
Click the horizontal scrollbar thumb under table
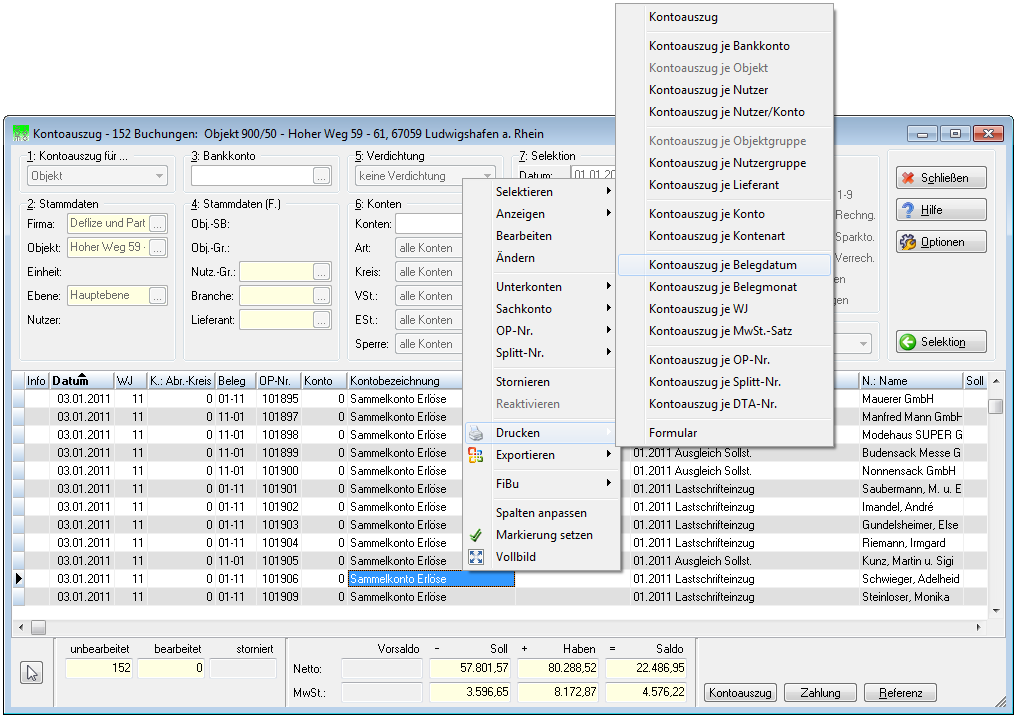coord(39,628)
